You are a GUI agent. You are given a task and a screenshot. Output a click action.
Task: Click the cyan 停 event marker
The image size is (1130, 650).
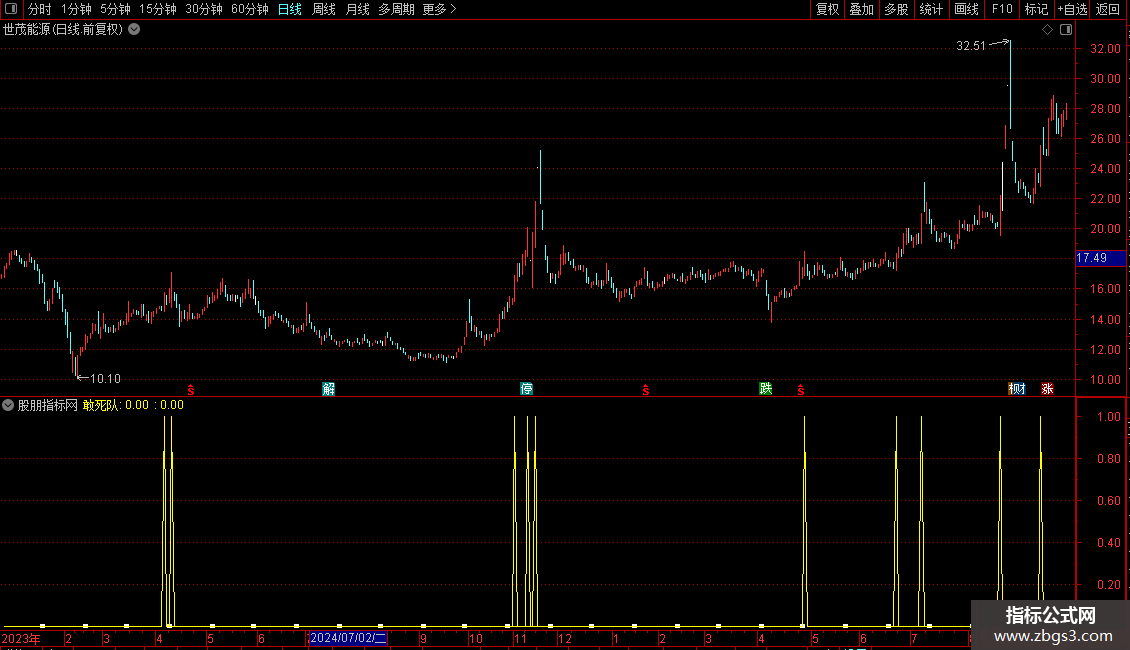(527, 389)
